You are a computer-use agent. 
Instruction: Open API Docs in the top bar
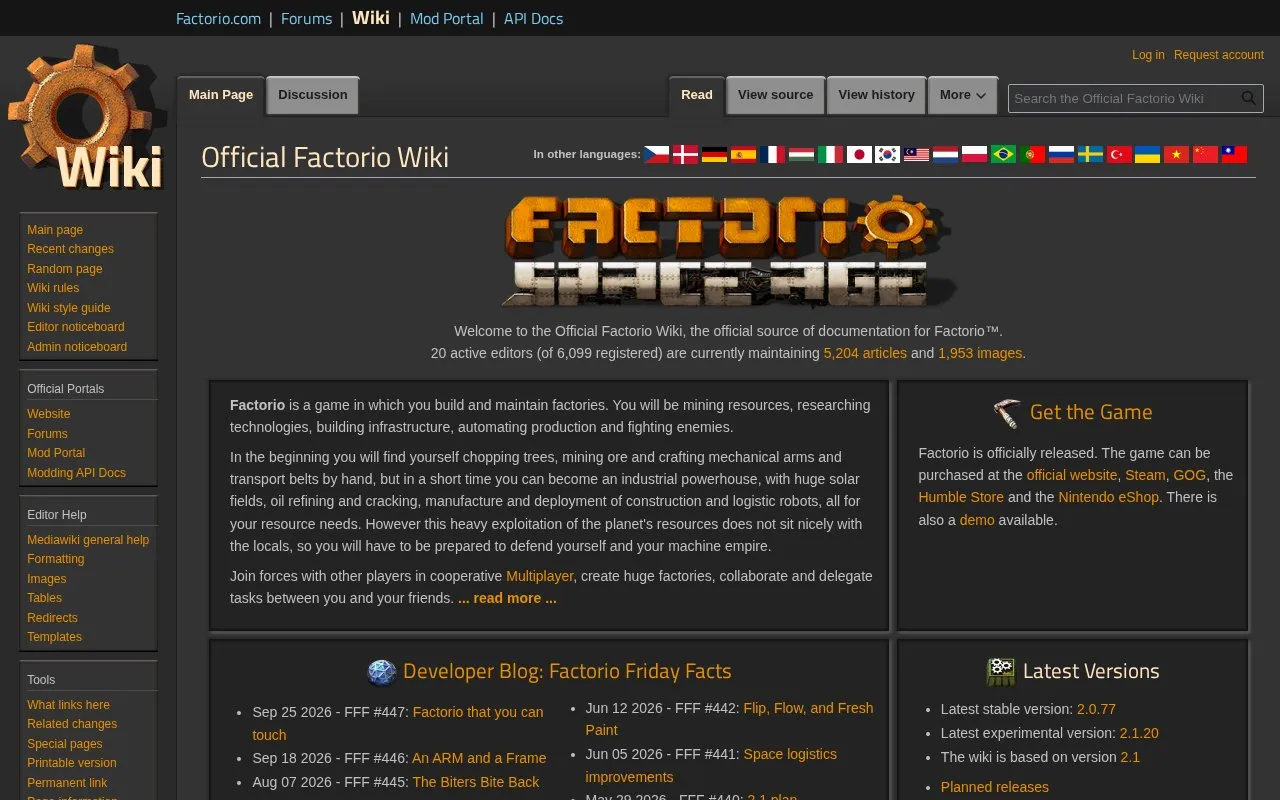(x=533, y=18)
